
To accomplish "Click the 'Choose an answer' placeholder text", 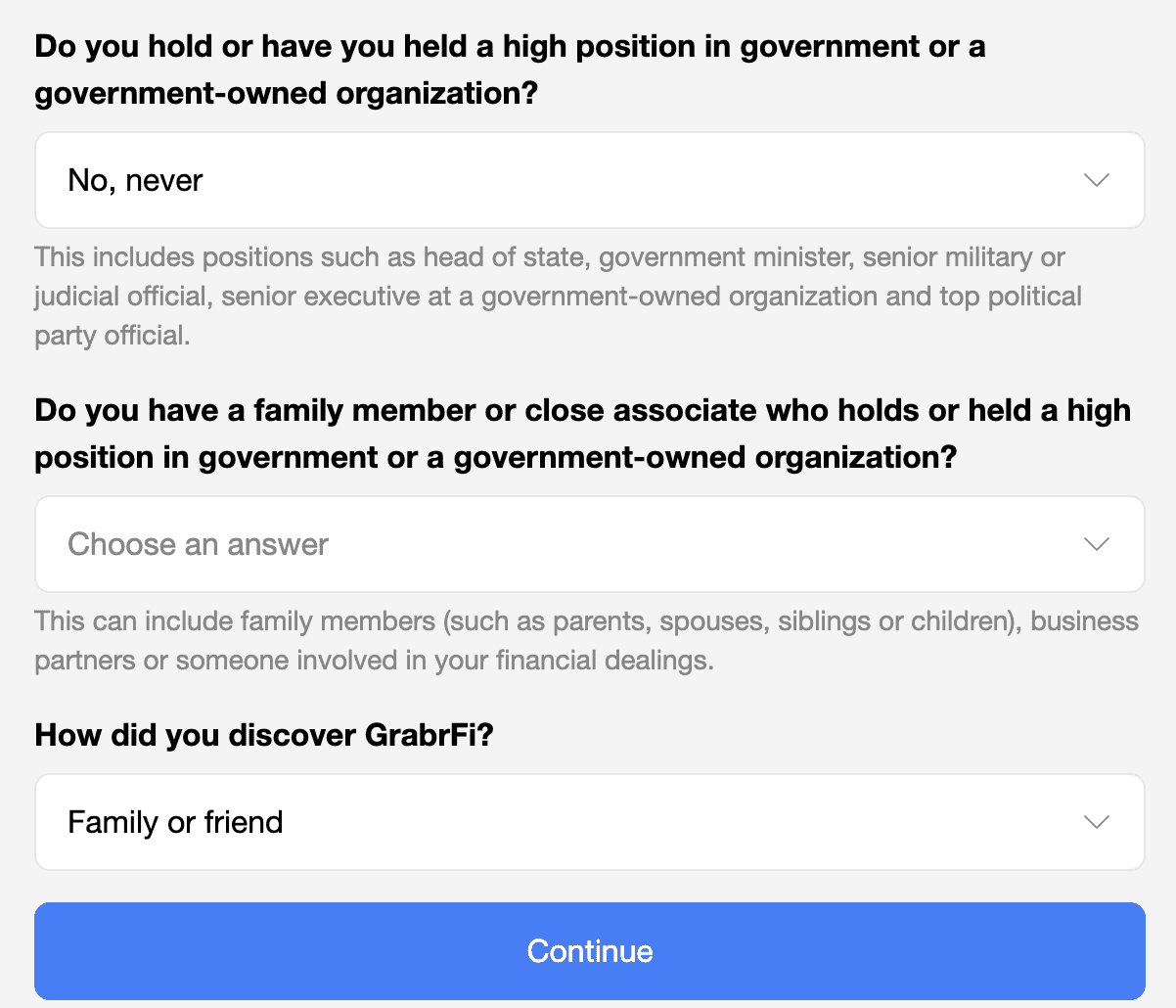I will (x=198, y=544).
